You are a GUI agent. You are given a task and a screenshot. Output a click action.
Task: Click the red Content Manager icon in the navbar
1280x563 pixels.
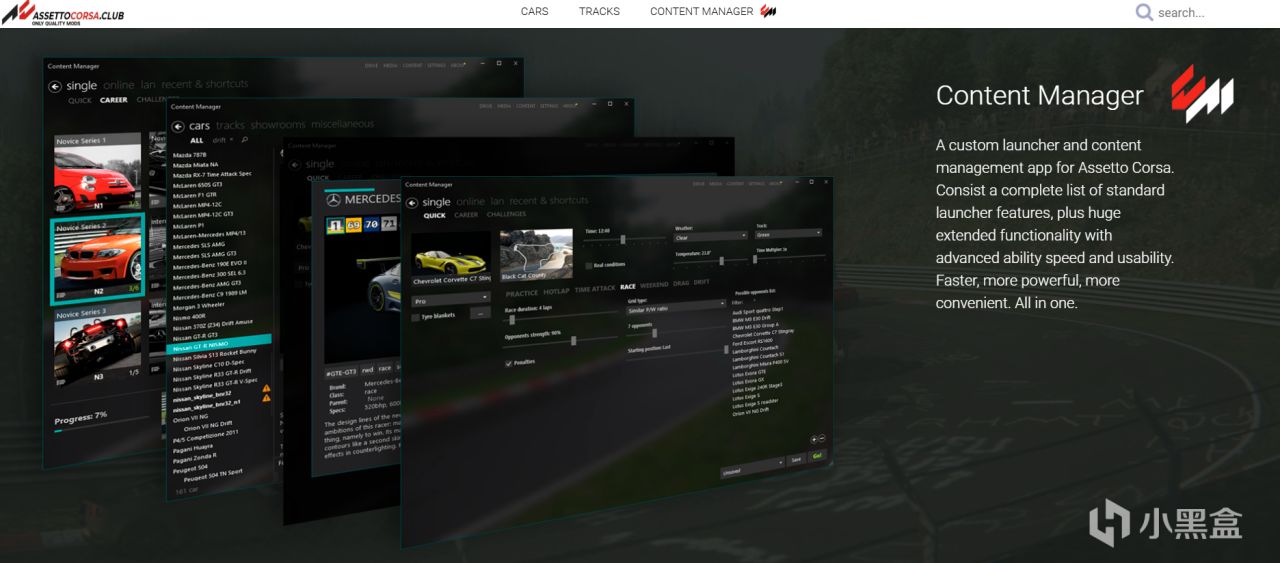pos(768,11)
